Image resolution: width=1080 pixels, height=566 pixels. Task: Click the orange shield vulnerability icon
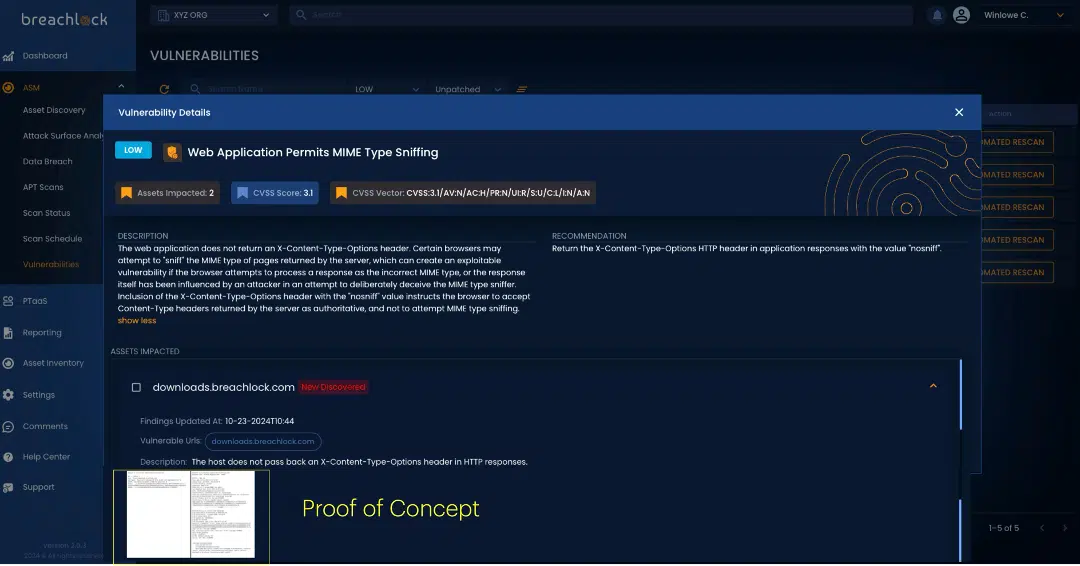click(172, 152)
